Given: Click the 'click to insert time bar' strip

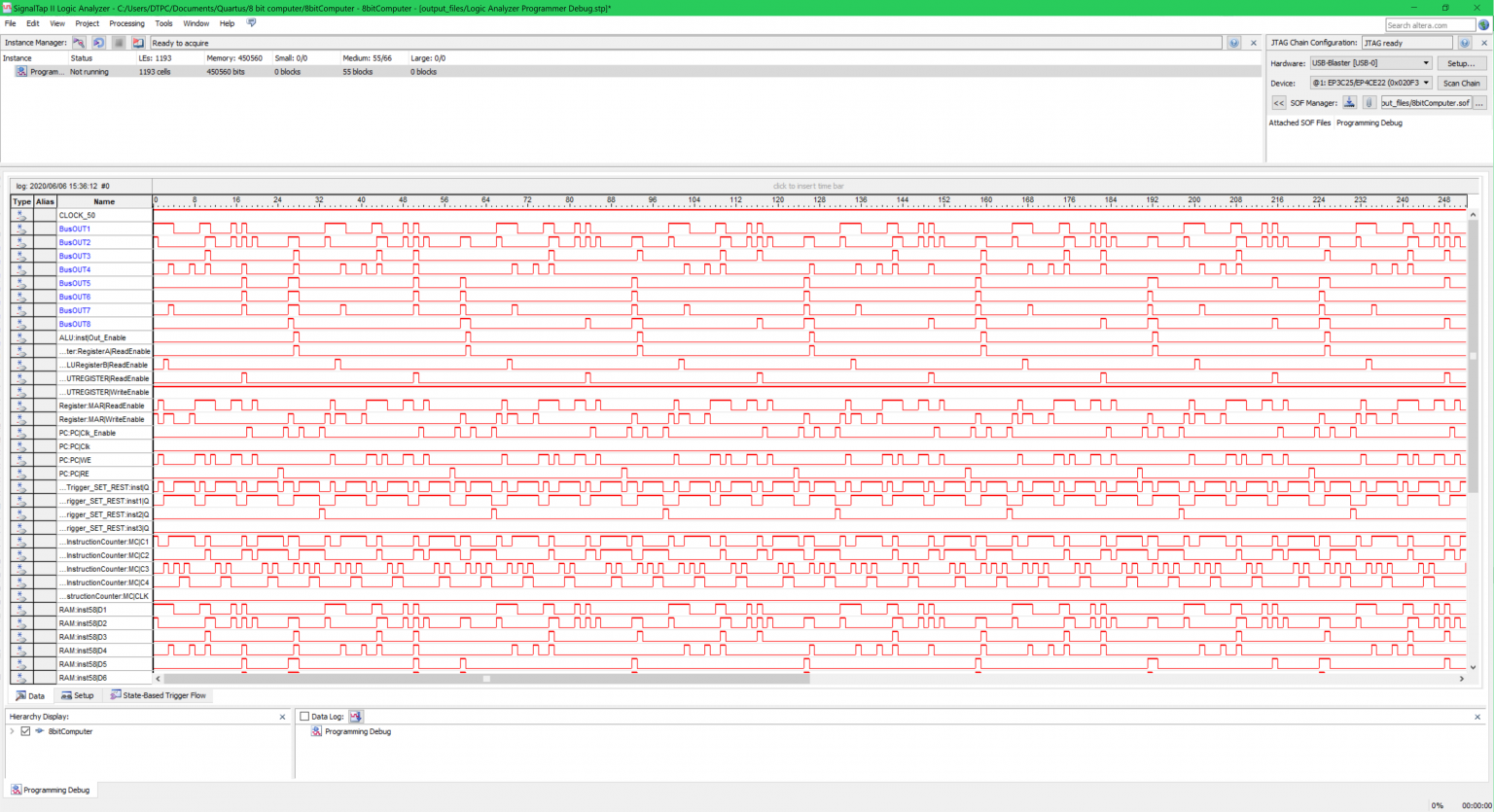Looking at the screenshot, I should click(x=807, y=185).
